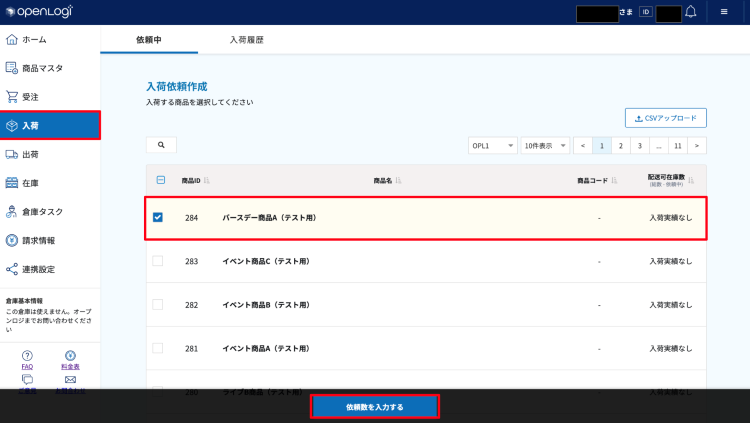Switch to the 入荷履歴 tab
The height and width of the screenshot is (423, 750).
click(245, 39)
